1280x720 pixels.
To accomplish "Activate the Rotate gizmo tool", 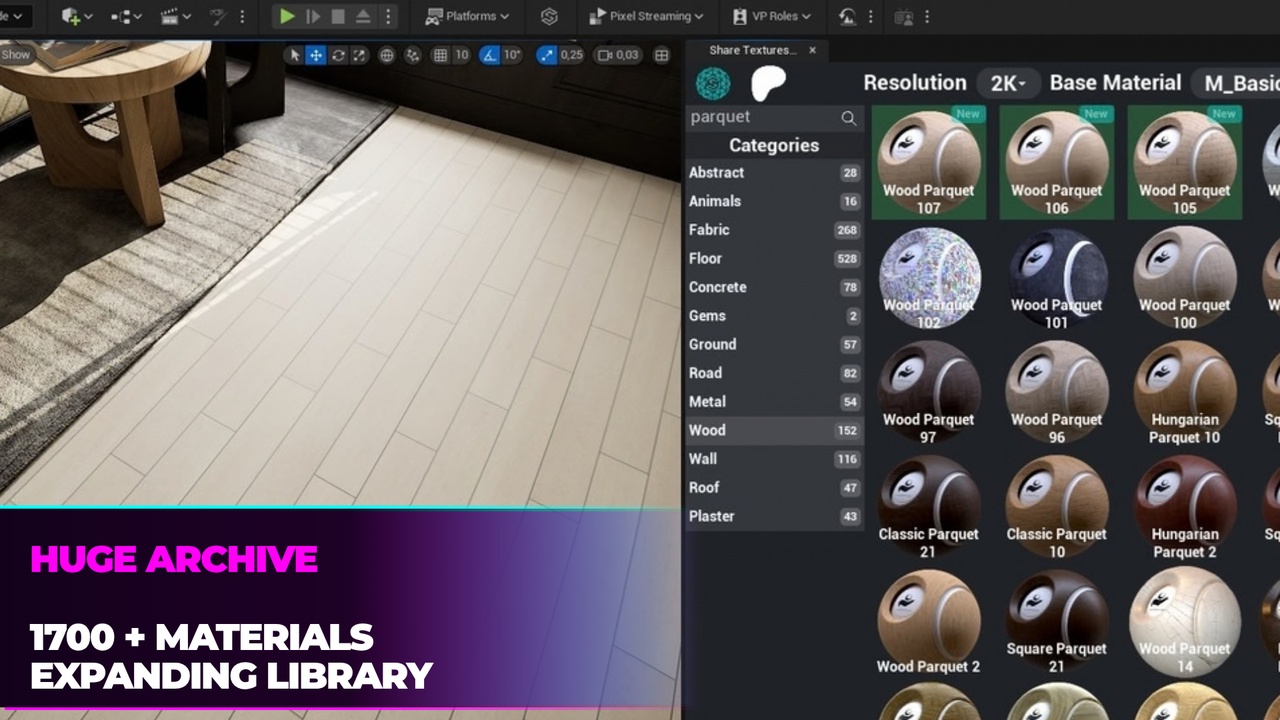I will [x=338, y=55].
